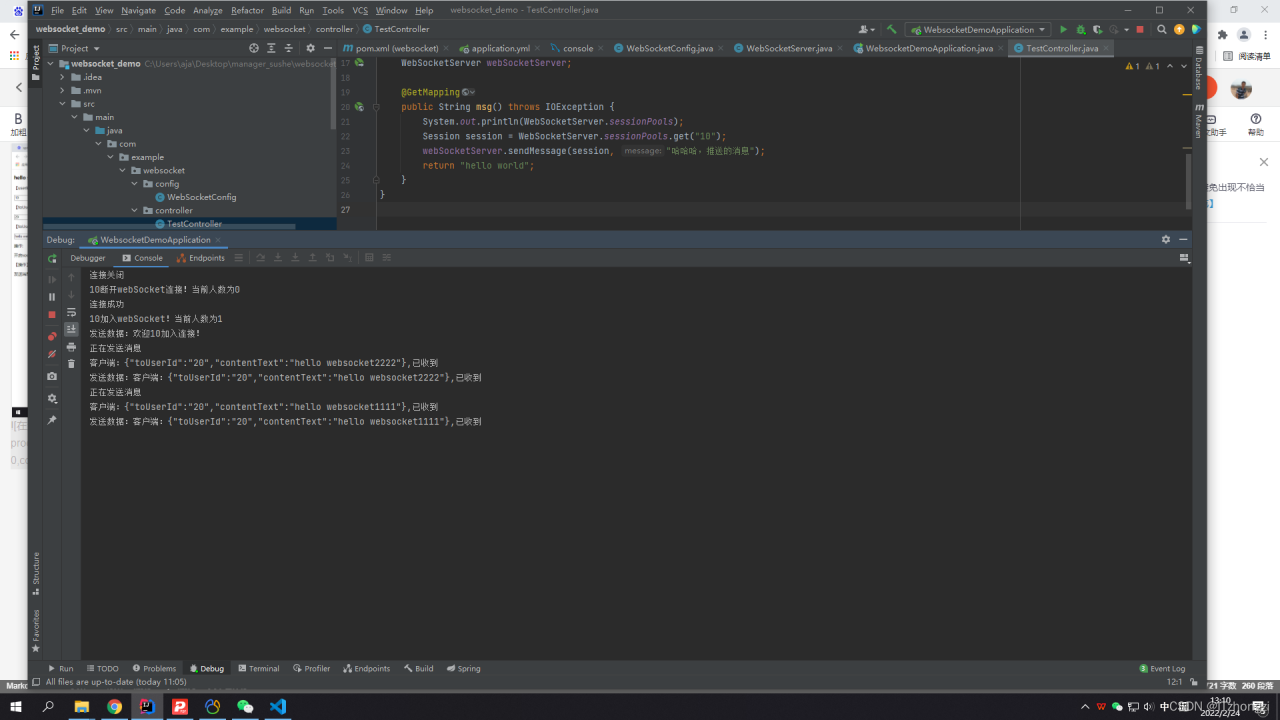The width and height of the screenshot is (1280, 720).
Task: Click the View Breakpoints red circles icon
Action: [52, 337]
